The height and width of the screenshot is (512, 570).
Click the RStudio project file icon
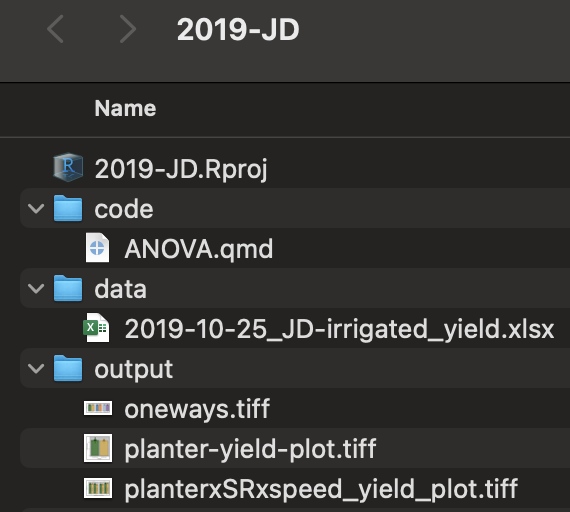coord(68,168)
